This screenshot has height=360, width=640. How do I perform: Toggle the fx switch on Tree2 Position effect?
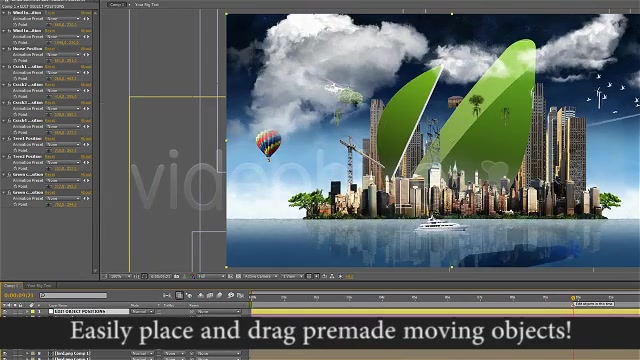pyautogui.click(x=9, y=156)
